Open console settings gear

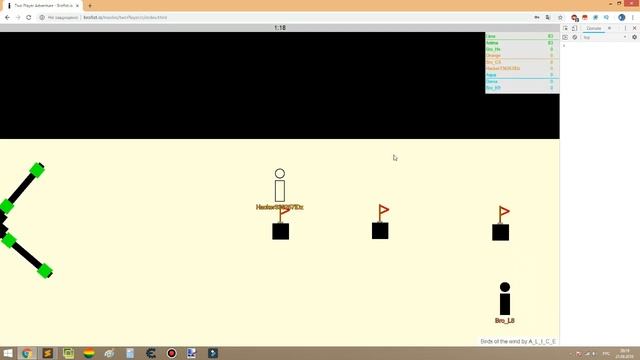tap(634, 37)
